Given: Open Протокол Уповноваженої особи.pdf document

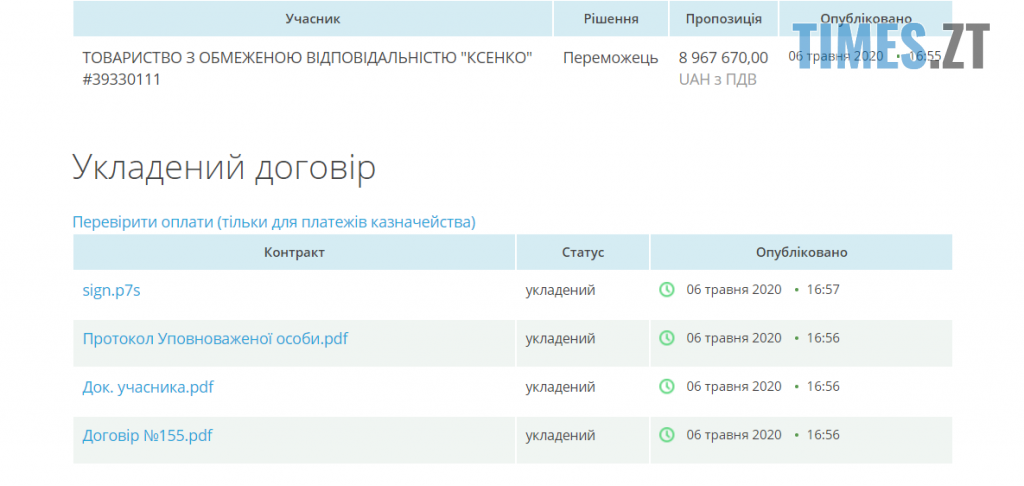Looking at the screenshot, I should point(215,338).
